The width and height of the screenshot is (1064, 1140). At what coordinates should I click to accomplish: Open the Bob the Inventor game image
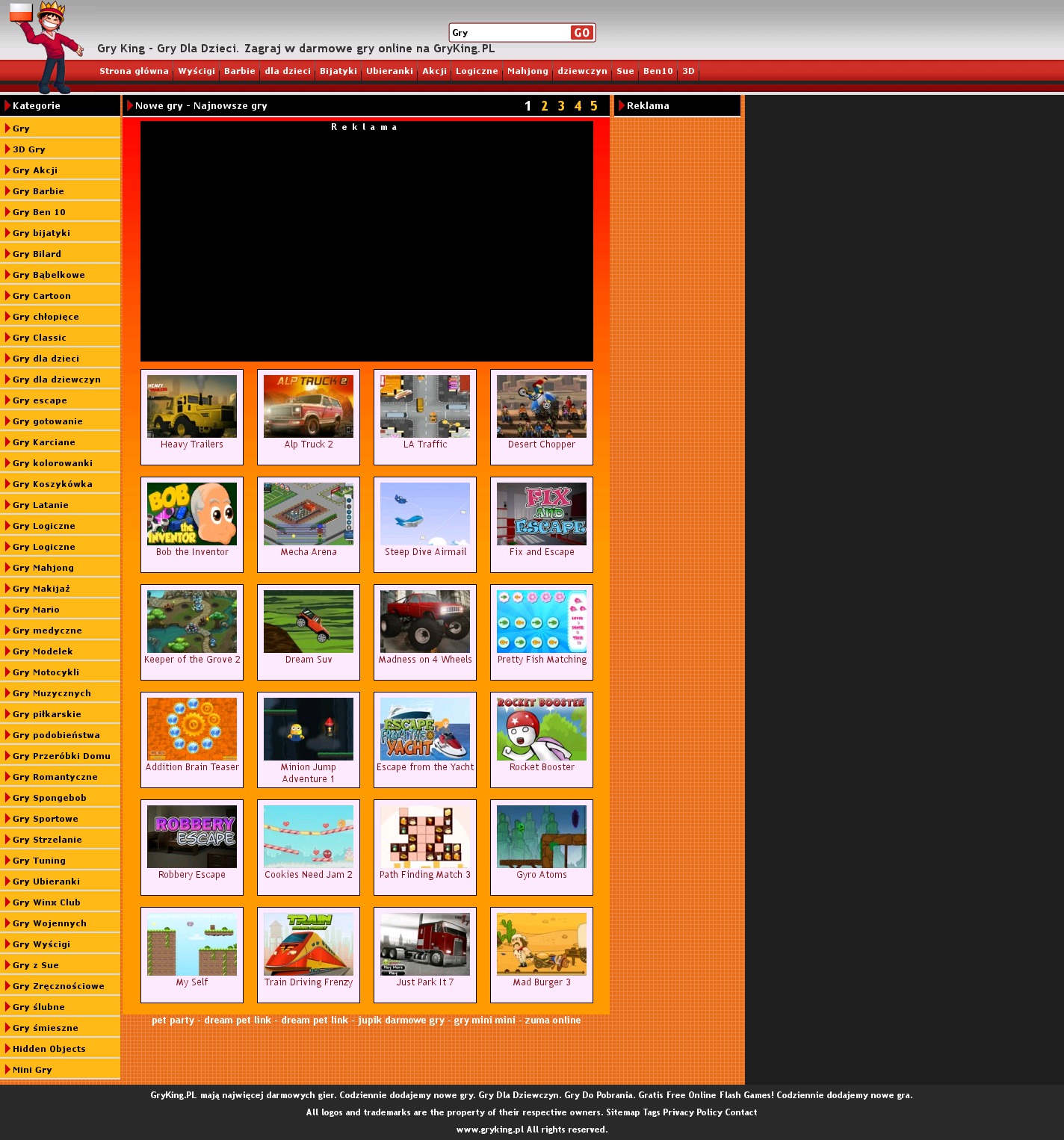(192, 514)
